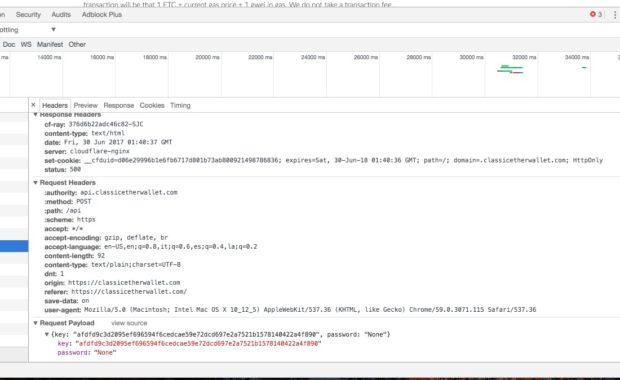
Task: Open the Security panel tab
Action: (x=28, y=15)
